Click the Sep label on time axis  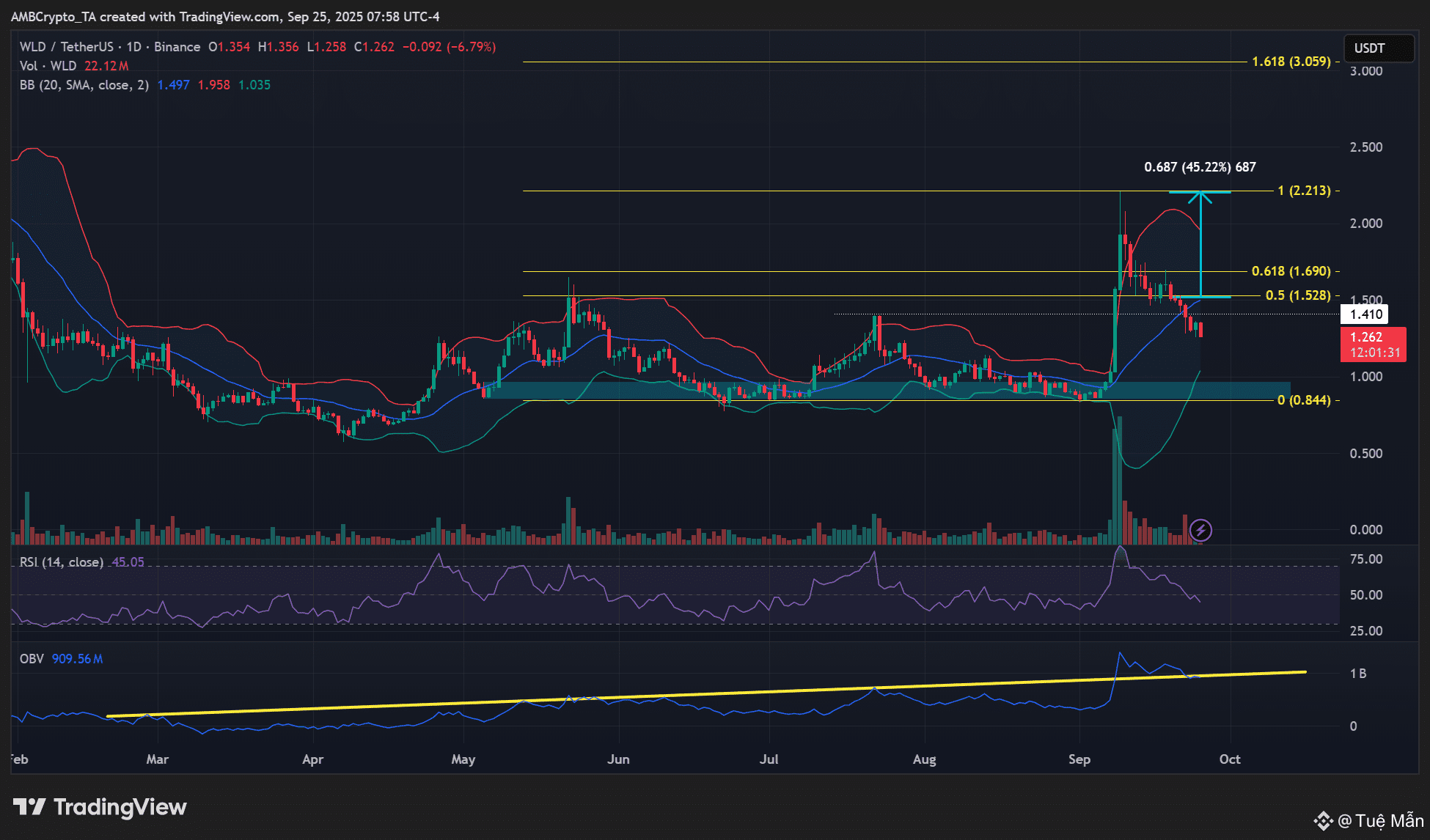coord(1079,759)
